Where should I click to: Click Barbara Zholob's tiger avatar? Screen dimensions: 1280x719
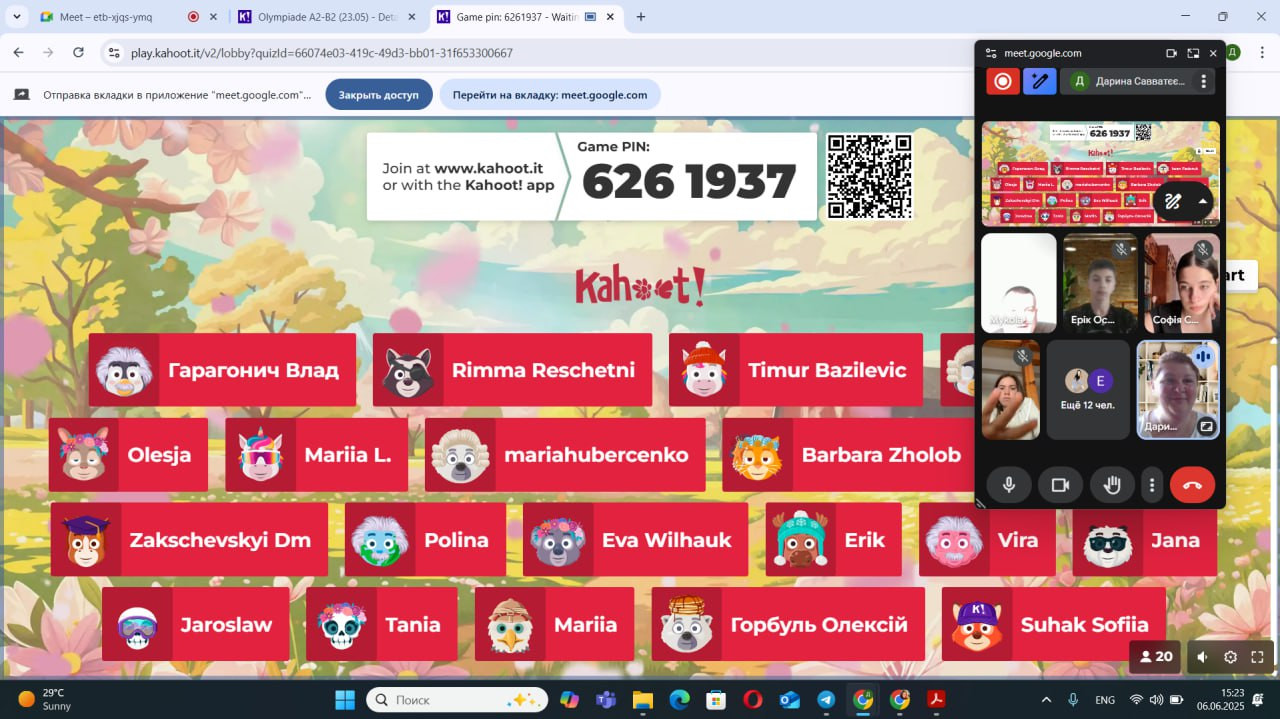coord(757,456)
